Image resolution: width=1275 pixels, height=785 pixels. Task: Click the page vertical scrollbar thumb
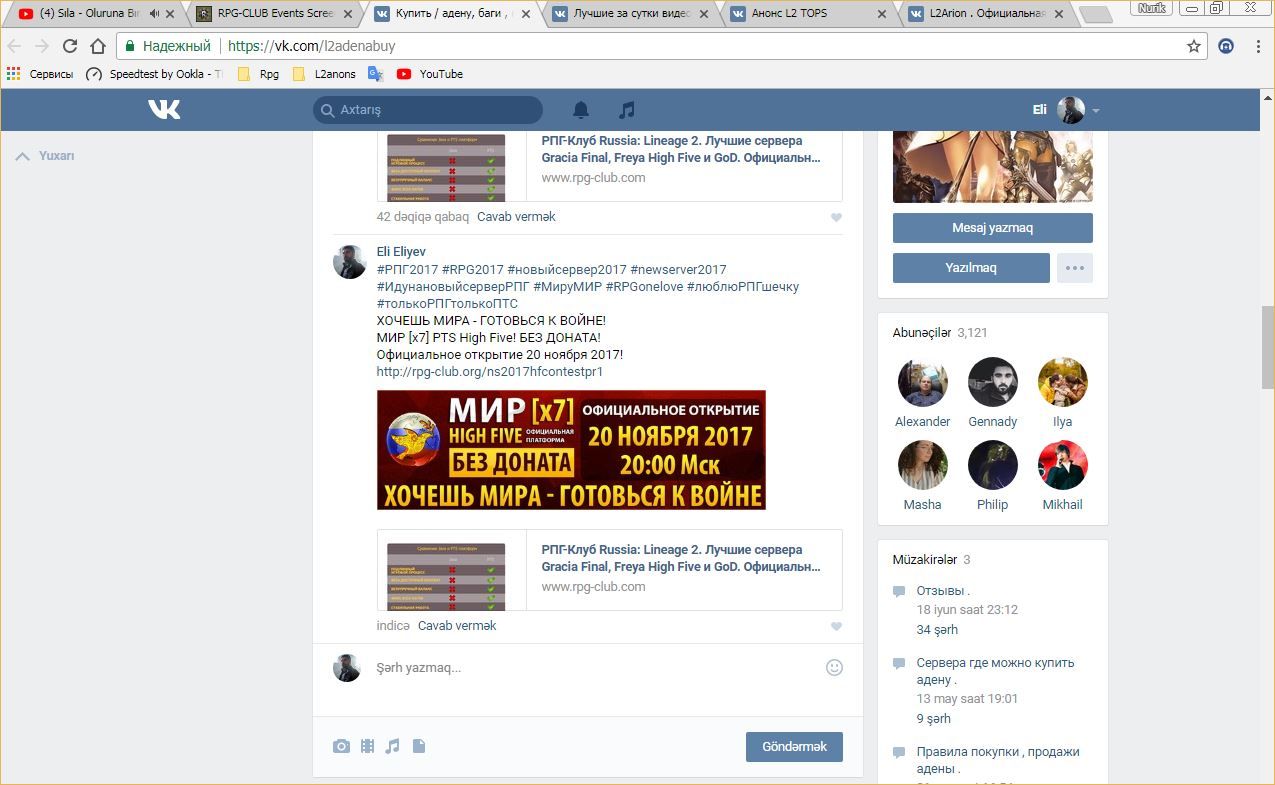click(1267, 347)
